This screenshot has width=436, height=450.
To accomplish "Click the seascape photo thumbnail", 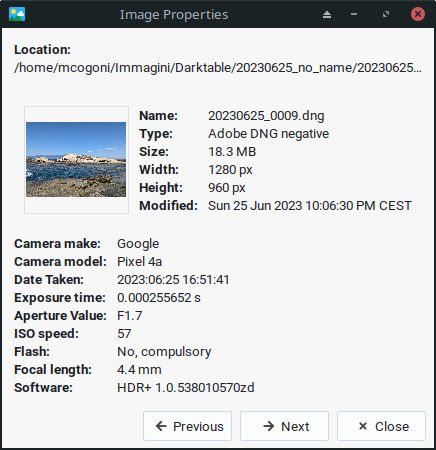I will click(76, 159).
